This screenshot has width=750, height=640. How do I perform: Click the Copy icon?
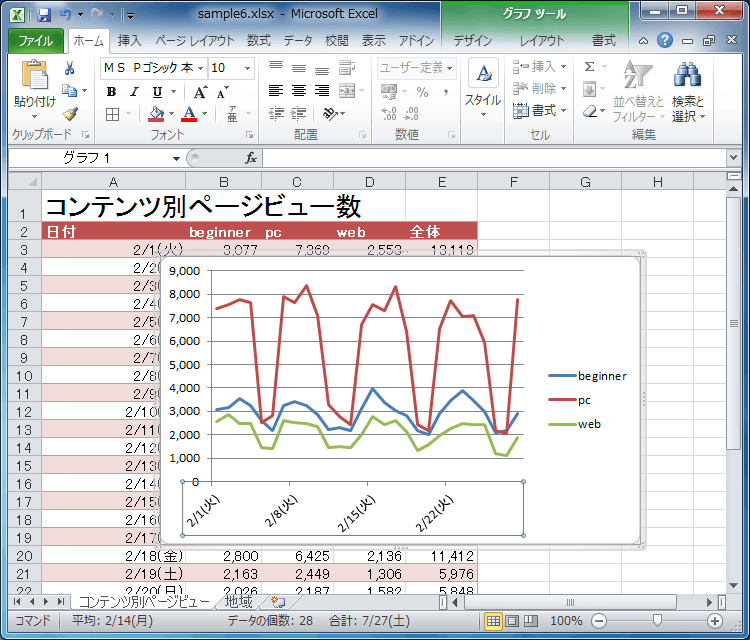pyautogui.click(x=70, y=90)
